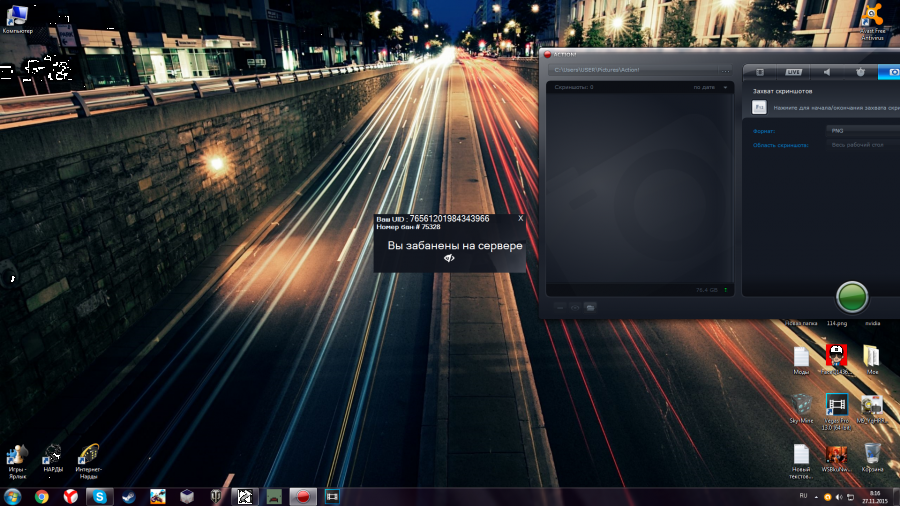Launch Yandex browser from taskbar

click(x=71, y=497)
